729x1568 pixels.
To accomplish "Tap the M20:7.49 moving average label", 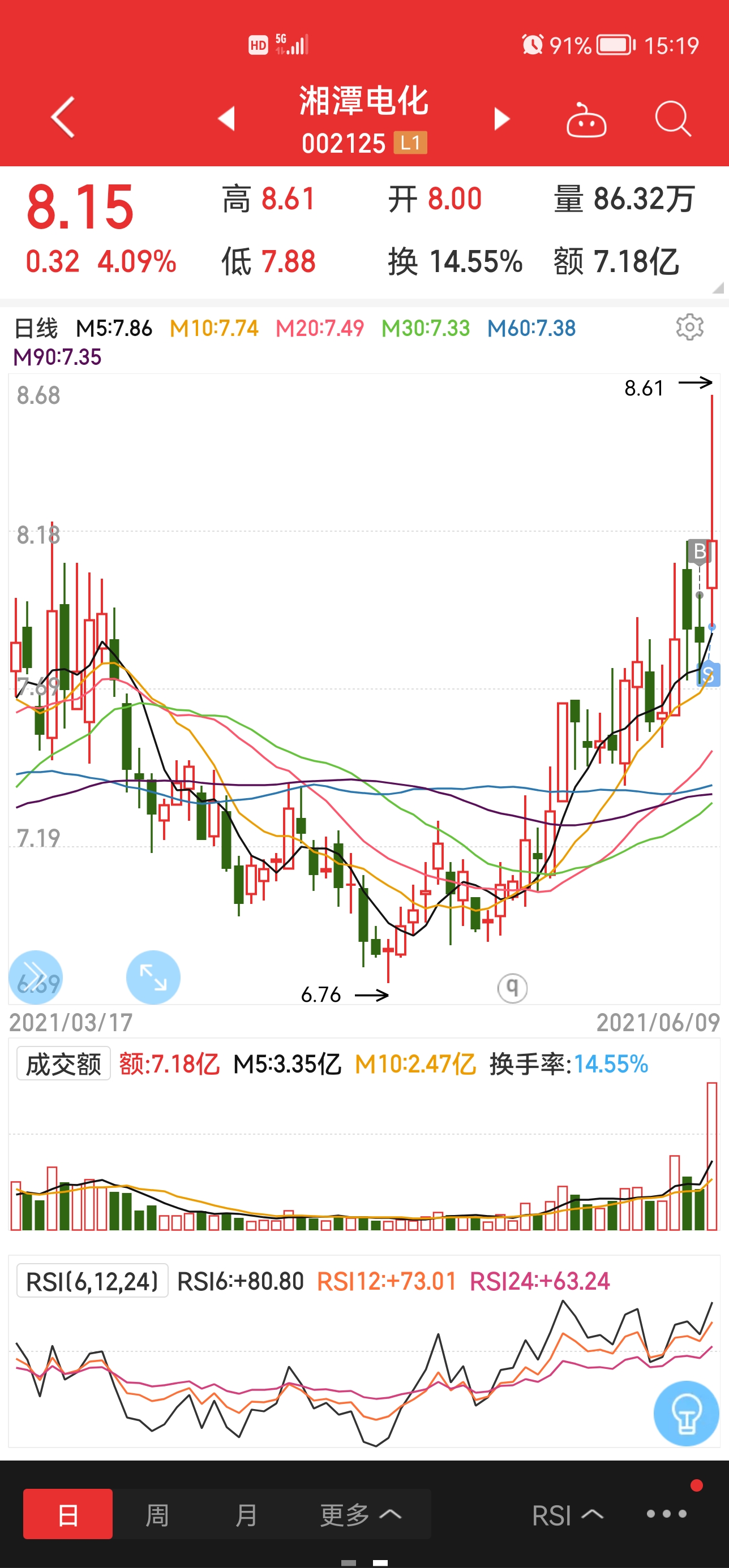I will [320, 328].
